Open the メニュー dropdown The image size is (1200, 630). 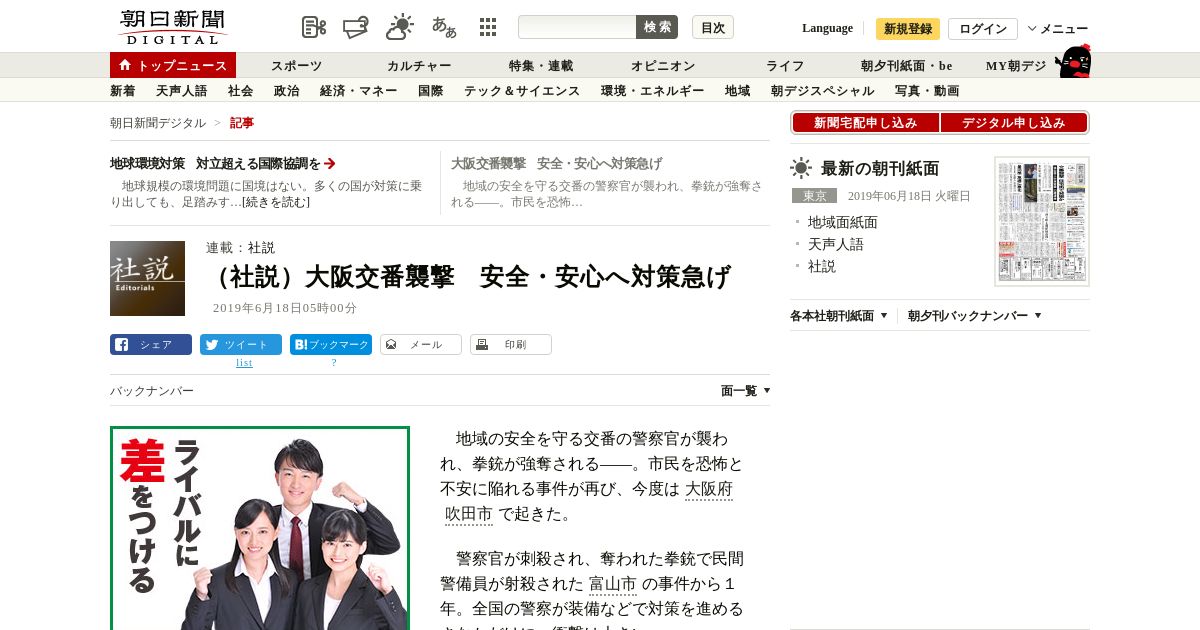[1058, 29]
